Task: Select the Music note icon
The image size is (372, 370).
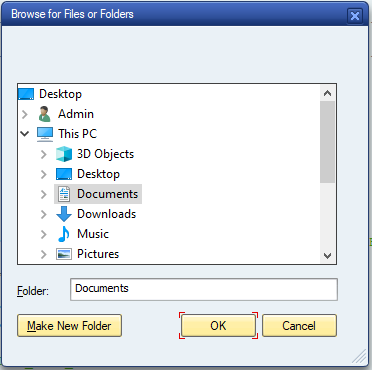Action: point(64,234)
